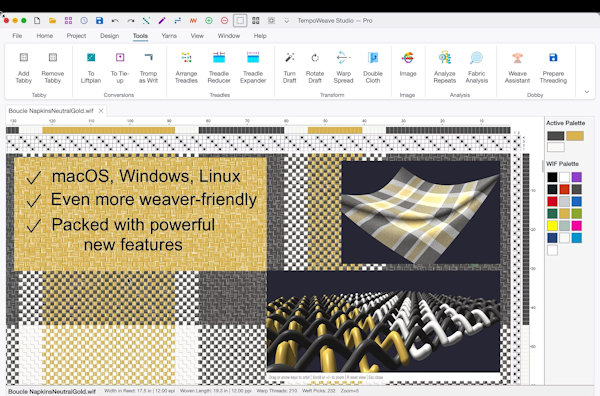This screenshot has width=600, height=396.
Task: Select gold swatch in Active Palette
Action: (575, 136)
